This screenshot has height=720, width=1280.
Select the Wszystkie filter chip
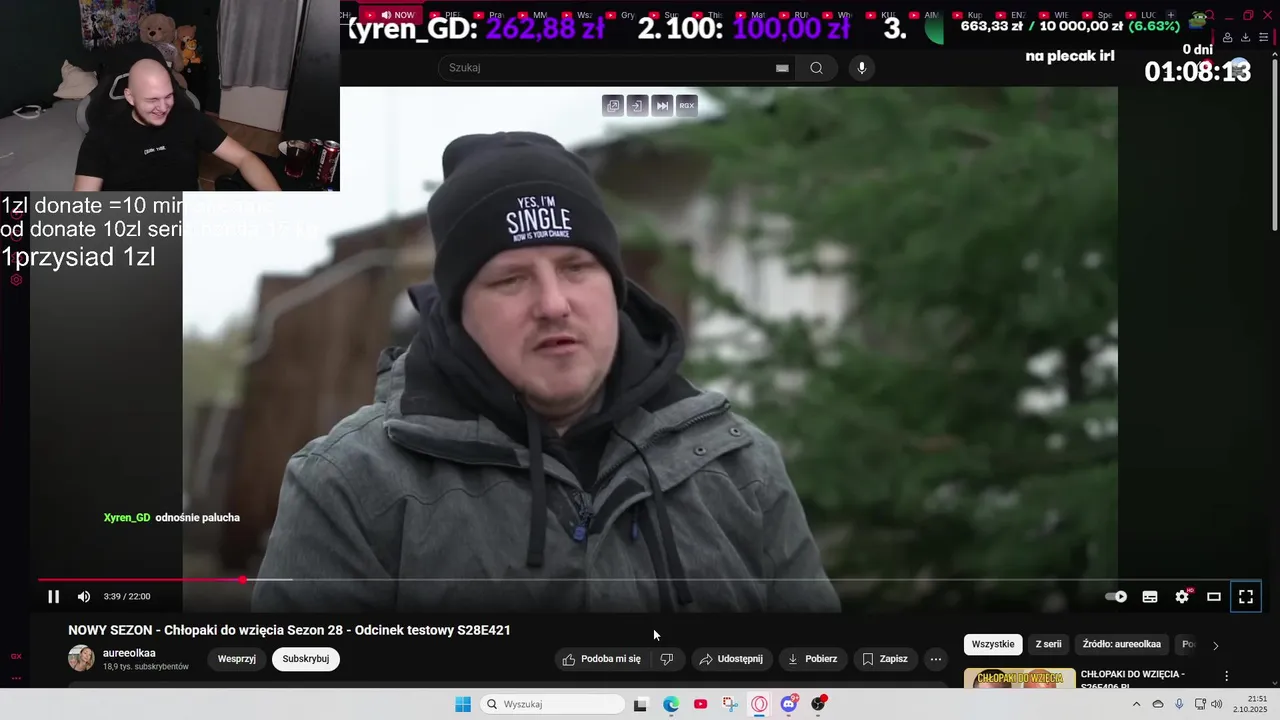(x=993, y=645)
